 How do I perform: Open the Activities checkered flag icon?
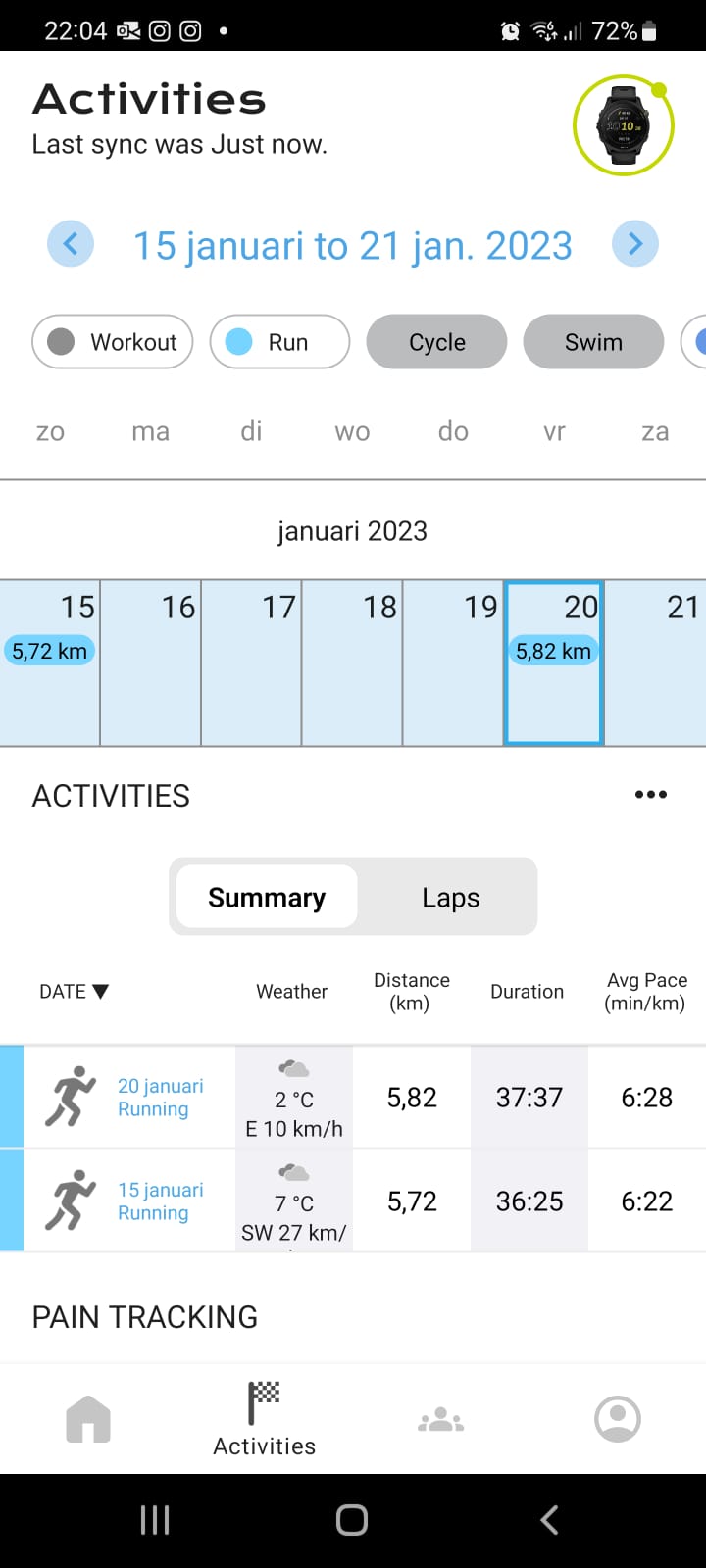[x=265, y=1403]
